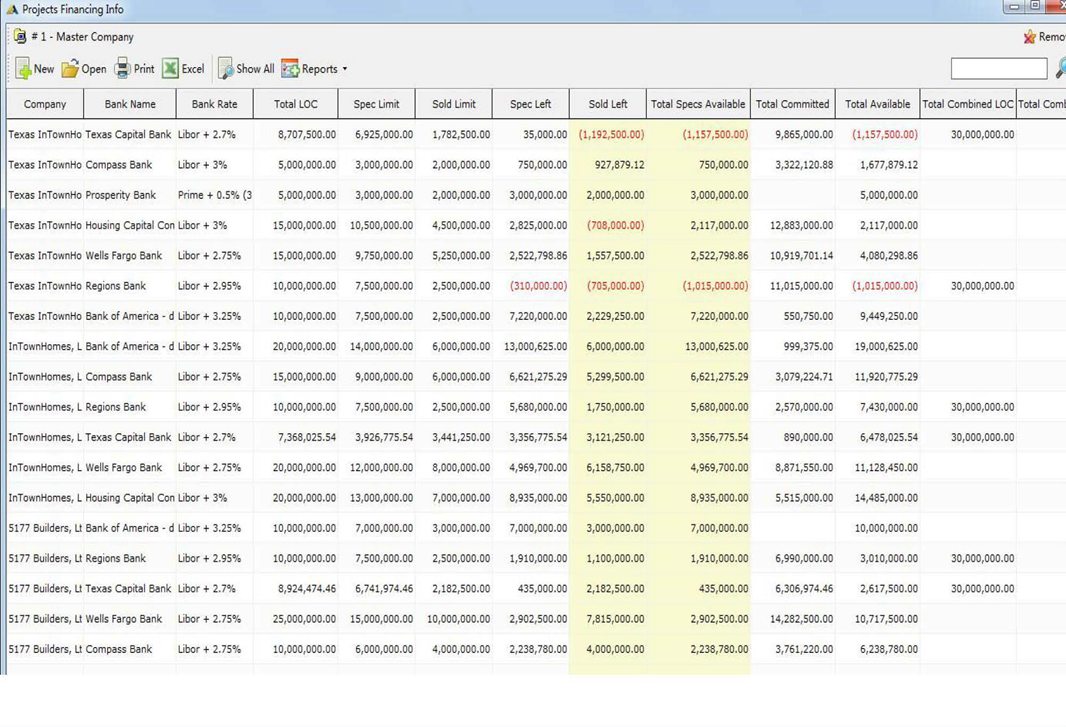The height and width of the screenshot is (727, 1066).
Task: Expand the Reports dropdown arrow
Action: pos(345,69)
